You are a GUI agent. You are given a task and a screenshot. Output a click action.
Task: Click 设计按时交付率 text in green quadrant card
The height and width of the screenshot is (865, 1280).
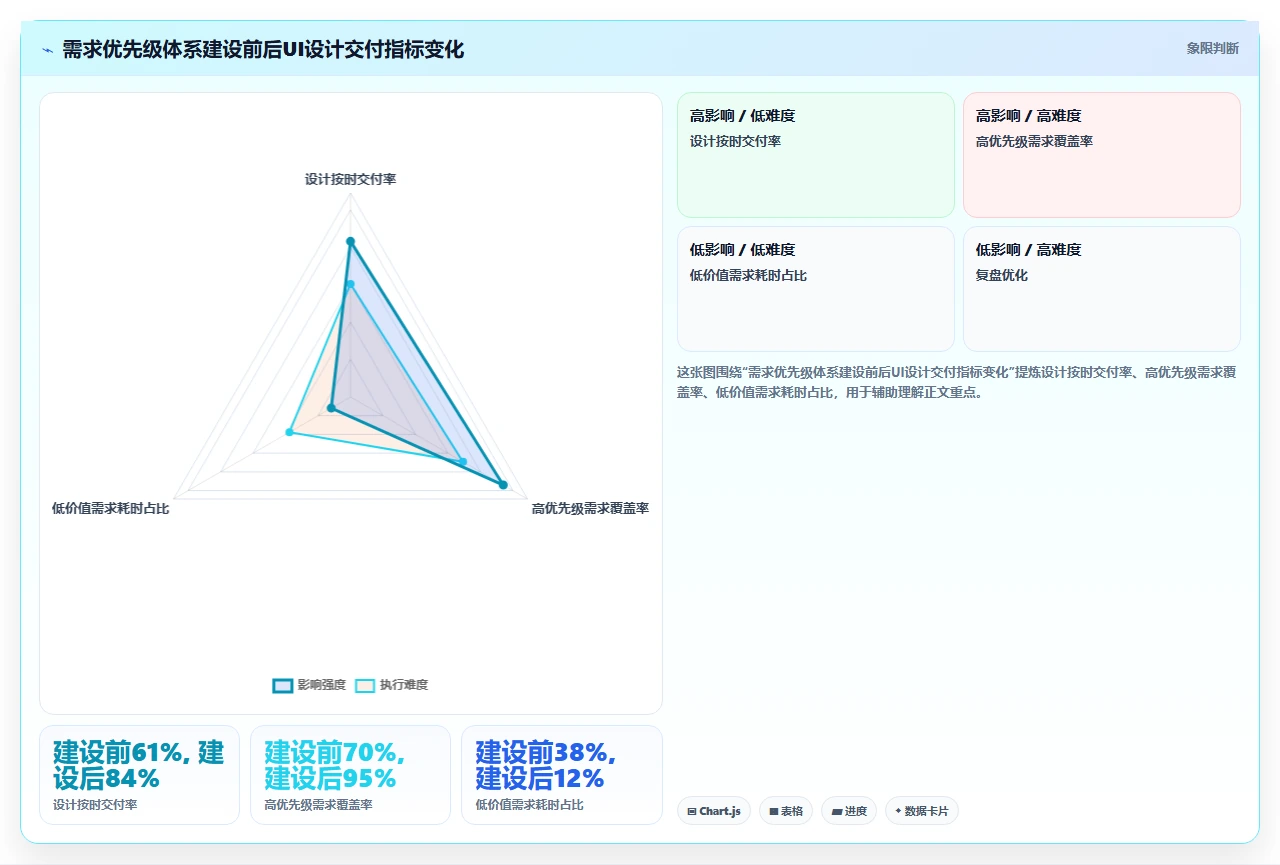pyautogui.click(x=735, y=141)
